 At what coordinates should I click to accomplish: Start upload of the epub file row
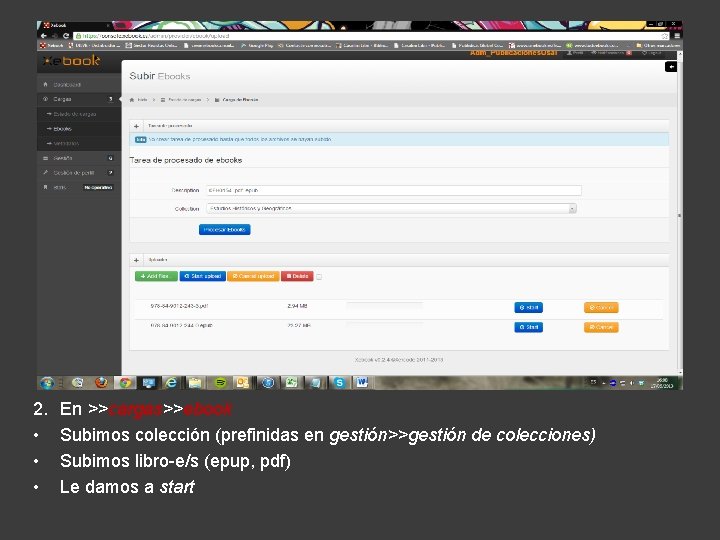coord(529,327)
